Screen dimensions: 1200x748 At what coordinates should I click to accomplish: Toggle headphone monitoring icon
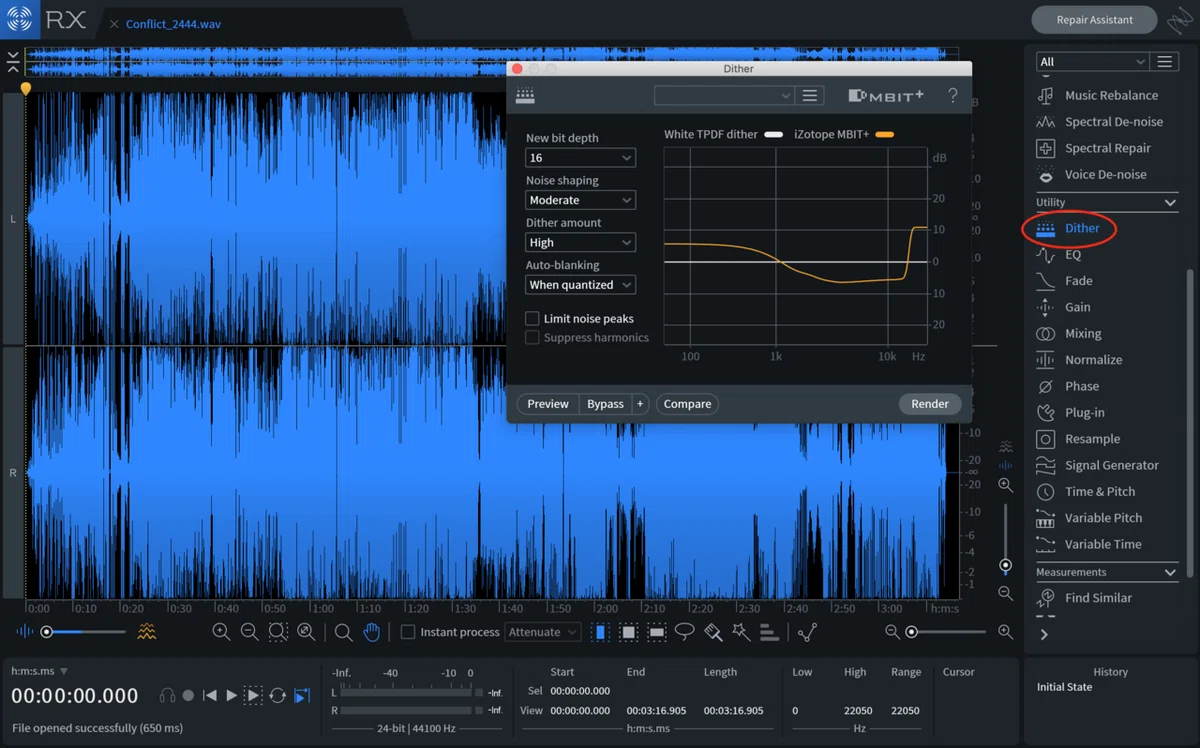[167, 695]
